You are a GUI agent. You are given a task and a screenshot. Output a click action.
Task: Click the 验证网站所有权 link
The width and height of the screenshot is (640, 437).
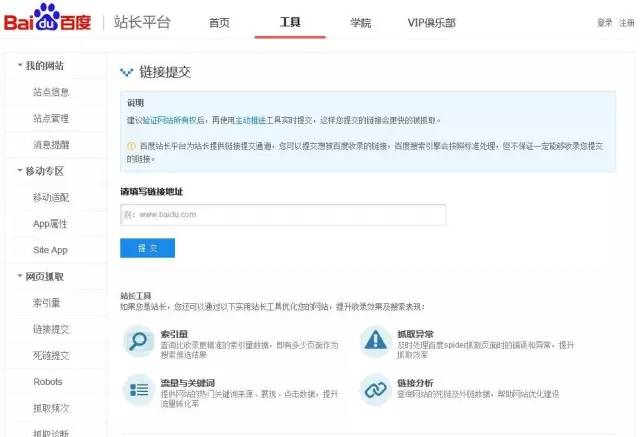(169, 120)
